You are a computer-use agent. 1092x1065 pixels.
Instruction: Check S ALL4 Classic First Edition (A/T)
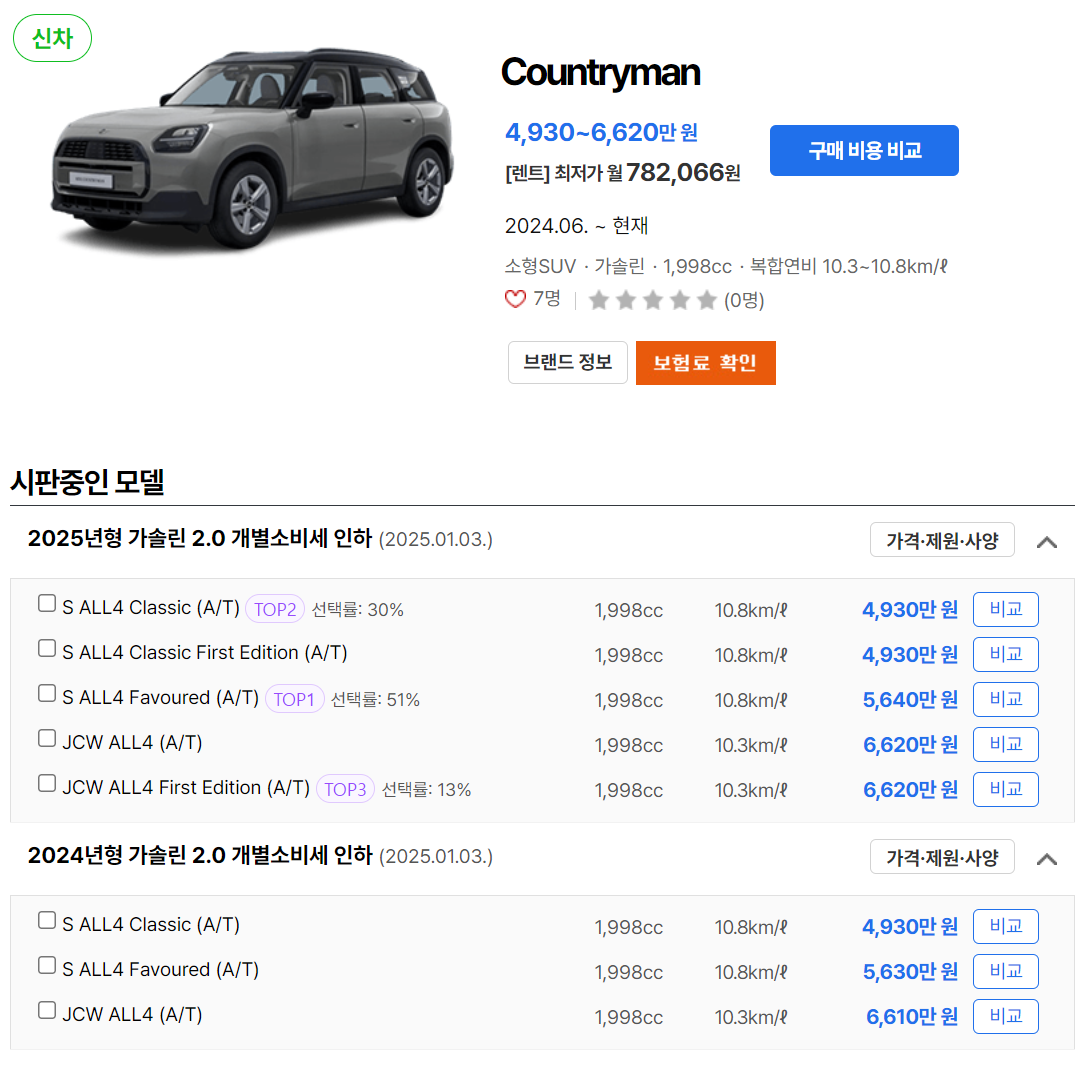(47, 648)
